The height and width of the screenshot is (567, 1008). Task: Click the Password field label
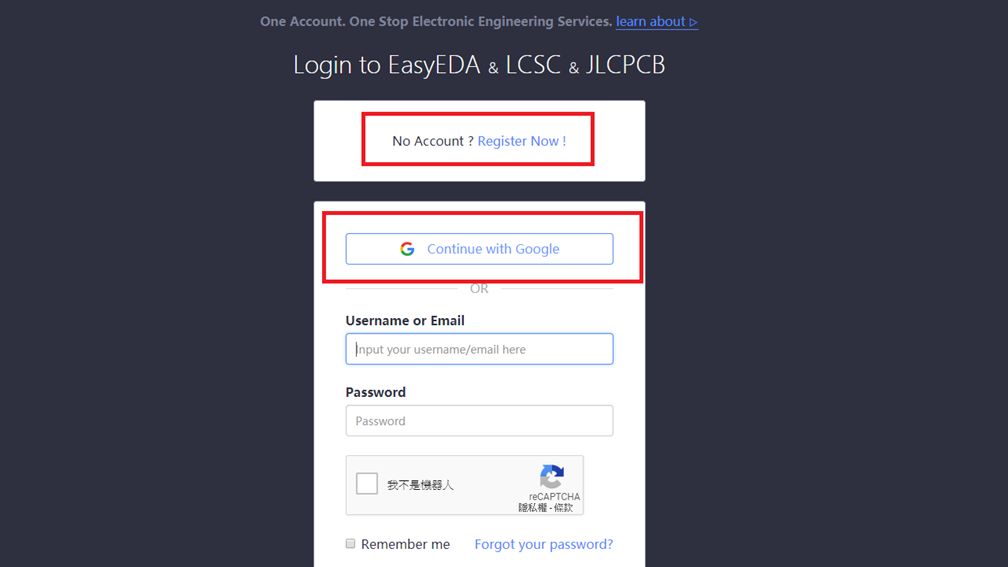375,392
